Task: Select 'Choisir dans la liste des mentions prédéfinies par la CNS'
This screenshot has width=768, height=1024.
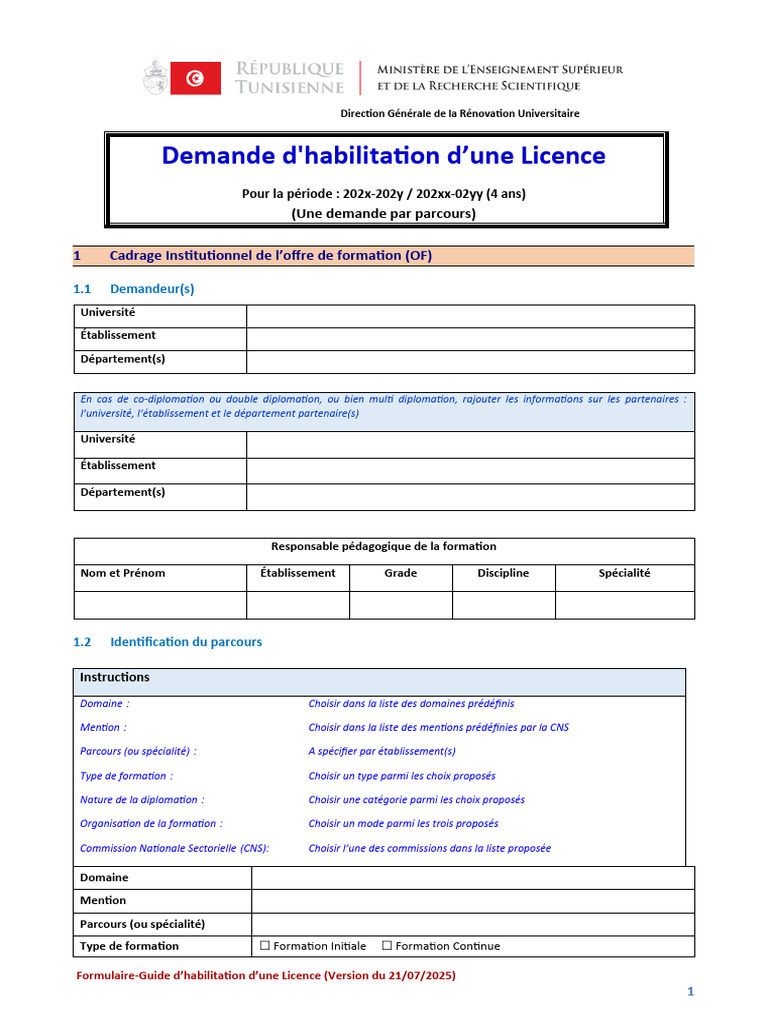Action: [438, 728]
